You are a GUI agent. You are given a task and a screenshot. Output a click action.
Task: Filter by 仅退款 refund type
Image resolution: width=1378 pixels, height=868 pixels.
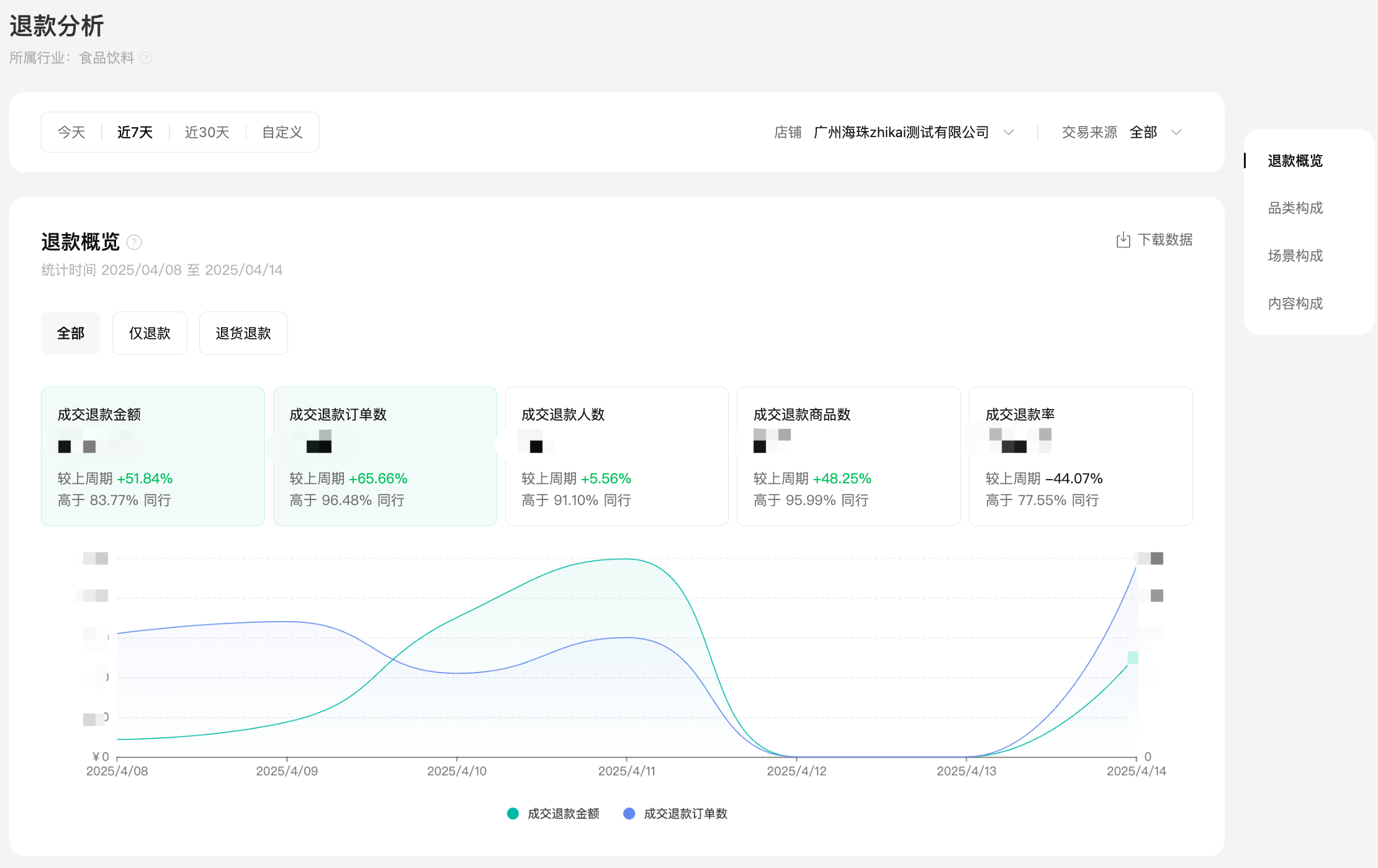150,333
